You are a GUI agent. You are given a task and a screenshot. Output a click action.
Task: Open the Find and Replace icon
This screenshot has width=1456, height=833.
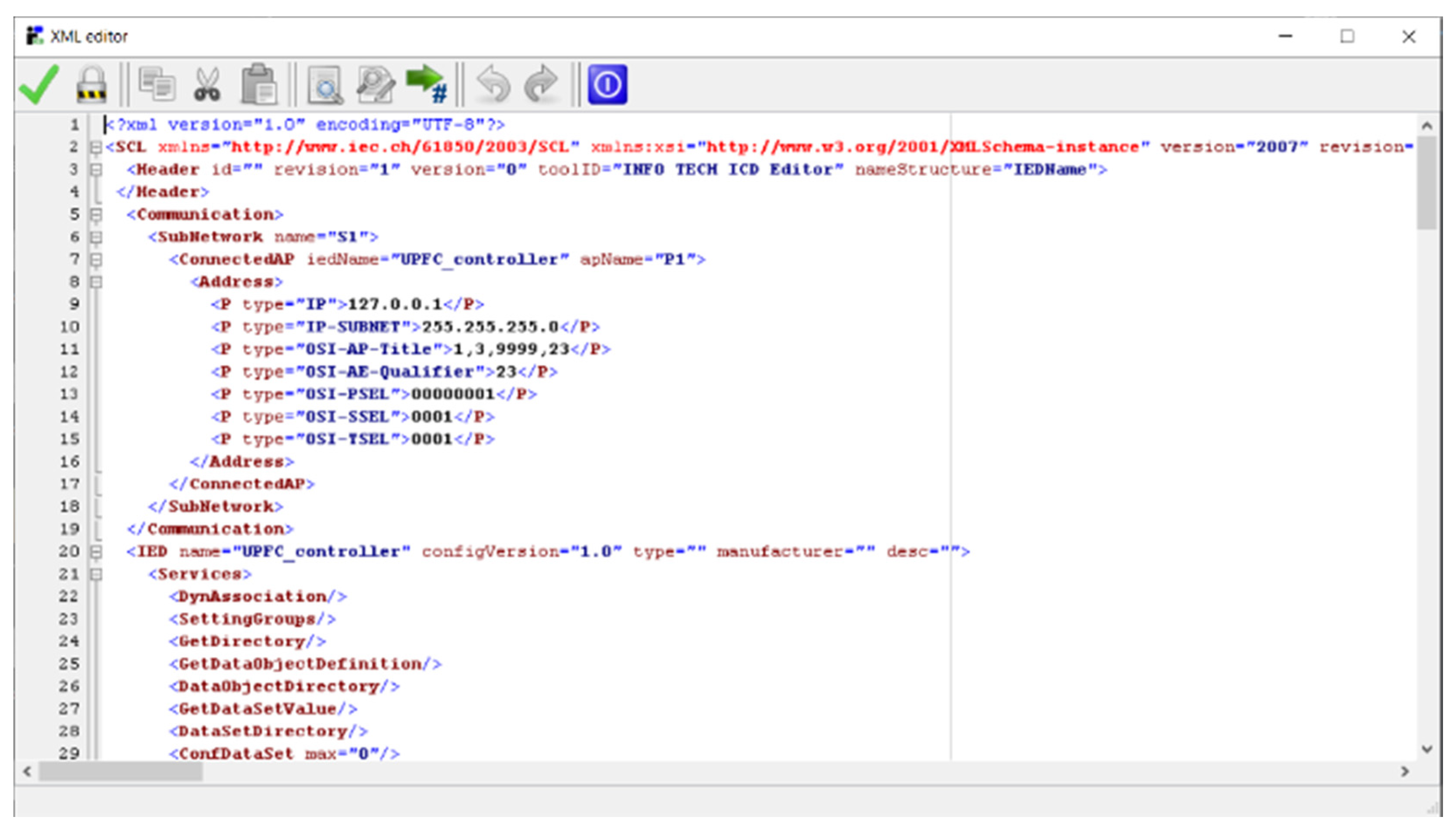tap(375, 85)
